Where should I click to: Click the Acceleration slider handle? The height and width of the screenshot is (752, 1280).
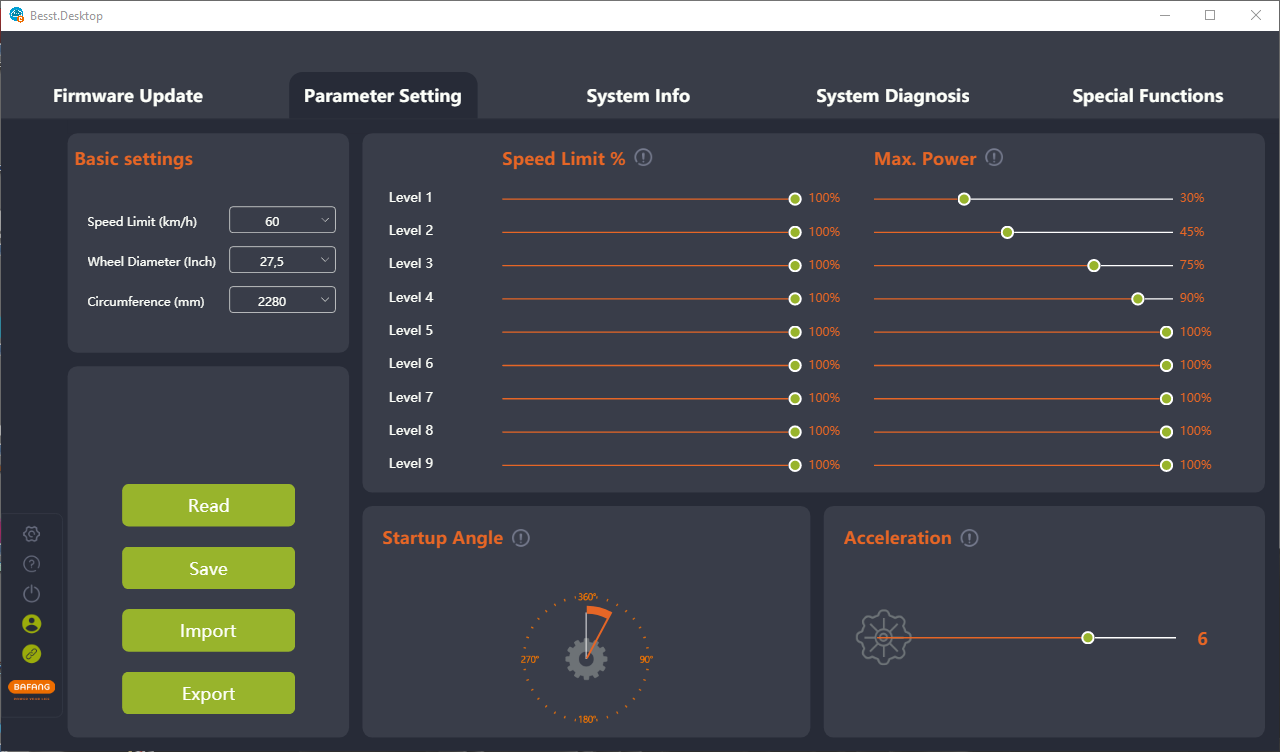tap(1088, 638)
